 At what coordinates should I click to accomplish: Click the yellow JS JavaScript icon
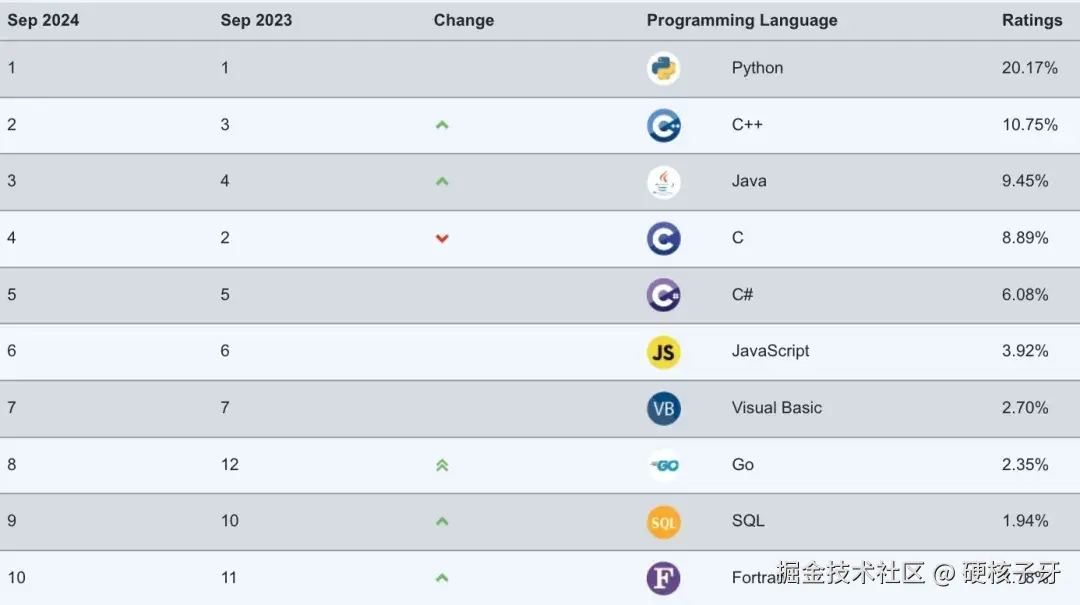(x=663, y=351)
